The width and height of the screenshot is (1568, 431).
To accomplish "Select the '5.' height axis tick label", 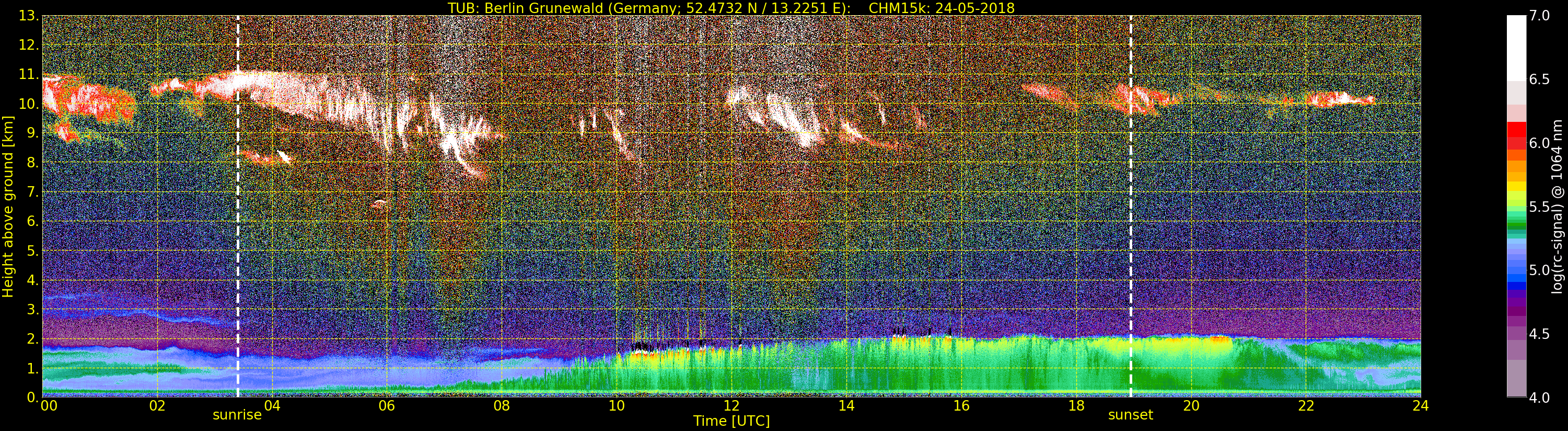I will click(33, 251).
